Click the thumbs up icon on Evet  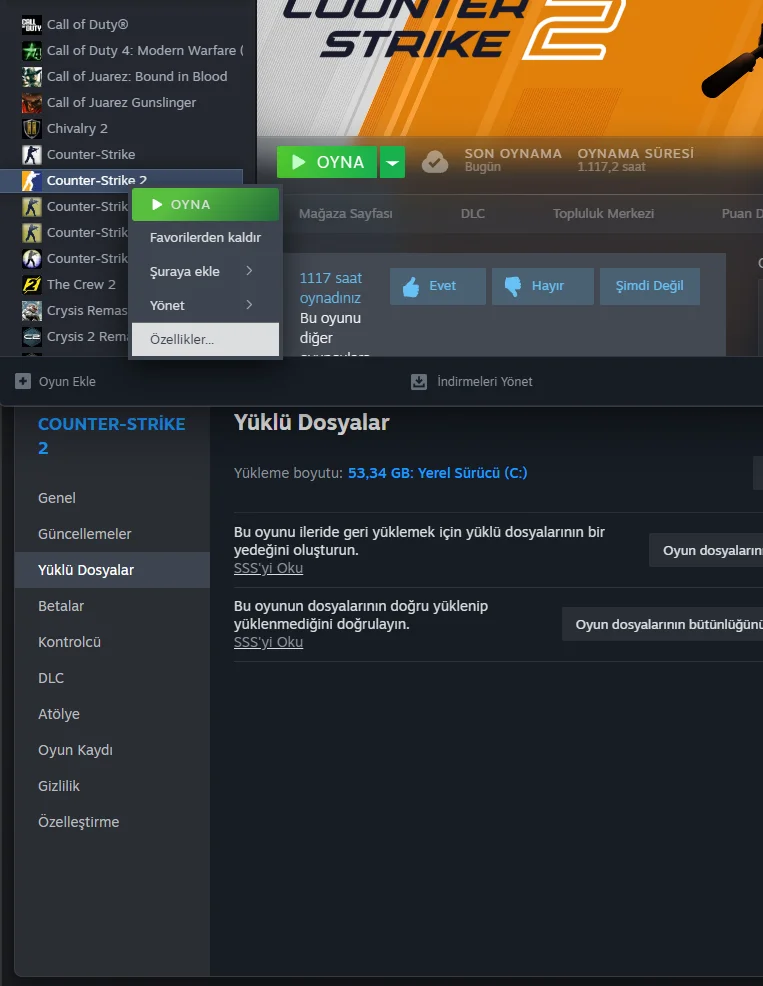point(411,287)
